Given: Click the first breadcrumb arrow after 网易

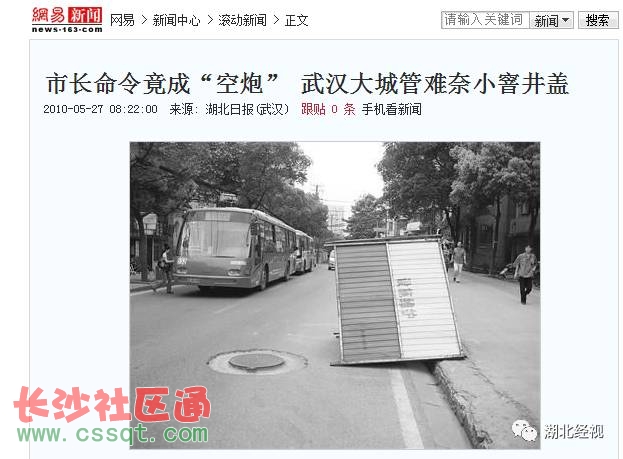Looking at the screenshot, I should (144, 20).
